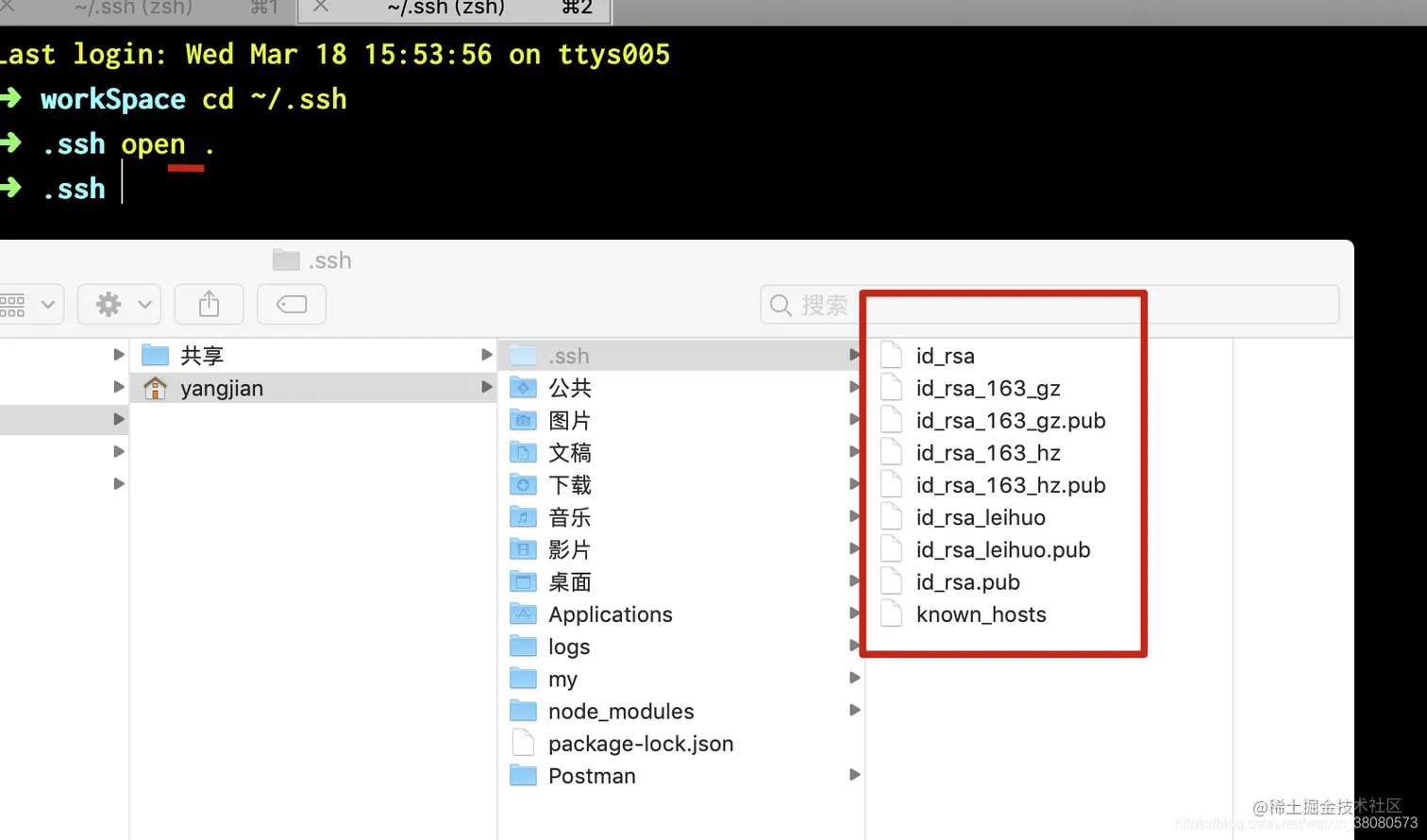Select the 图片 folder icon

[523, 420]
